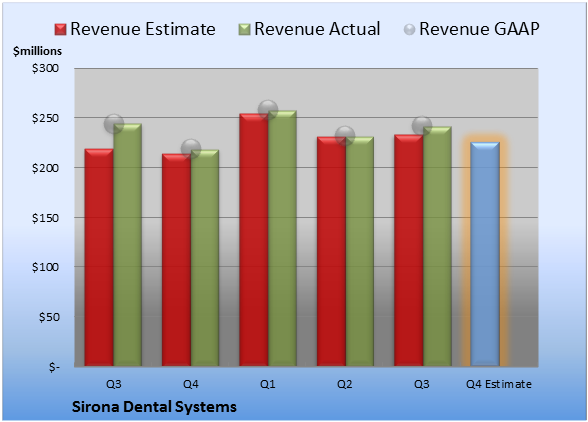The image size is (588, 422).
Task: Click the '$-' zero axis value
Action: (x=54, y=367)
